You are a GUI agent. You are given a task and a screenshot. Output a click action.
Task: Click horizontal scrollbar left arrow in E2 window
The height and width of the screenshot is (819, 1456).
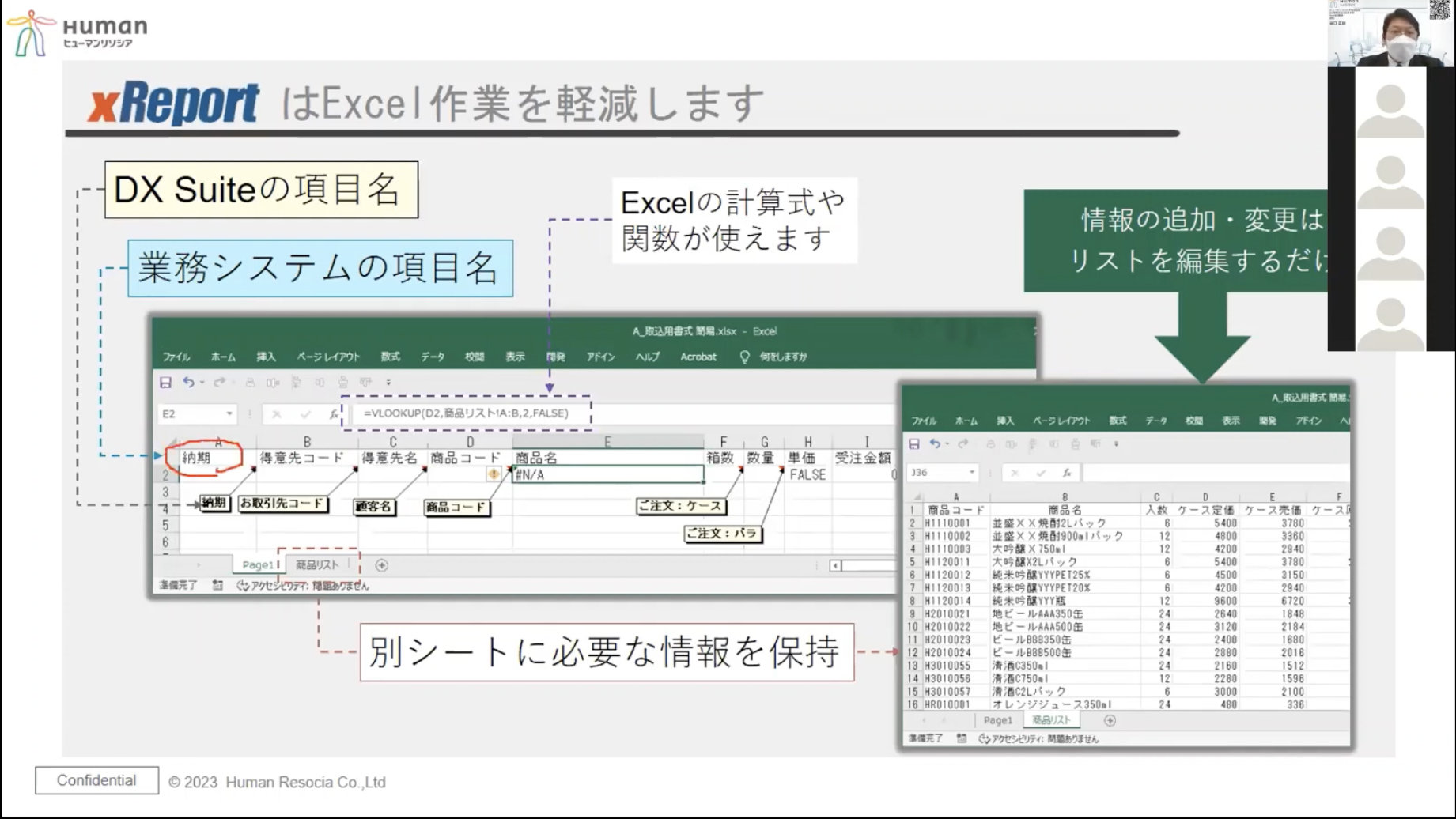tap(834, 565)
